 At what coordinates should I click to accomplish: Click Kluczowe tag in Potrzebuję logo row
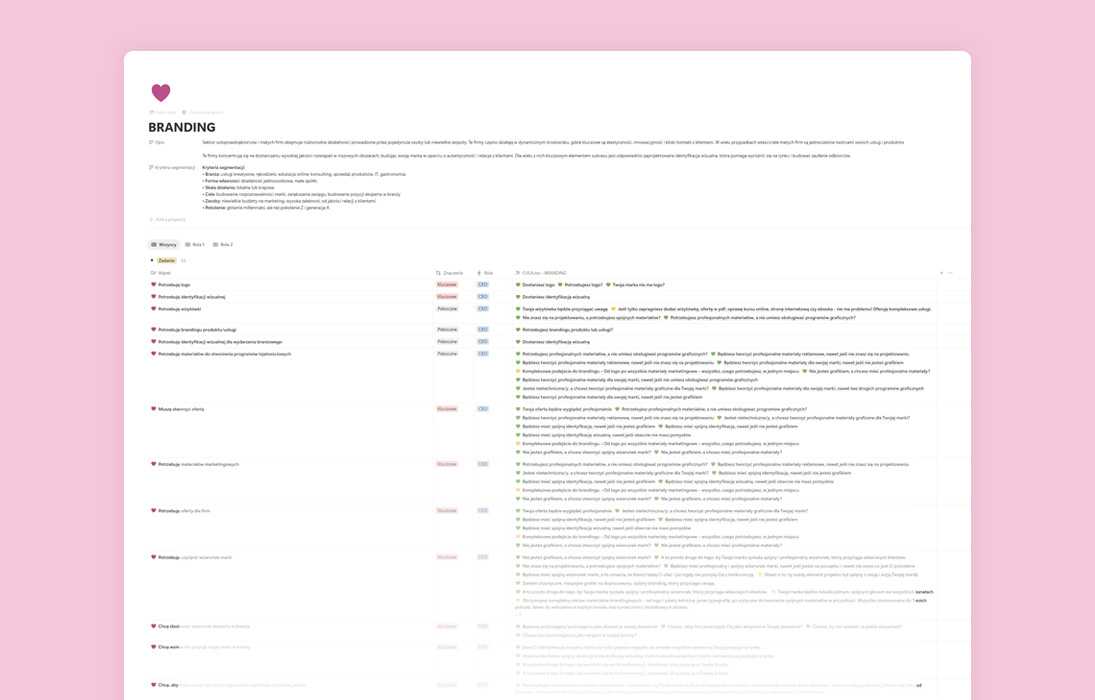pyautogui.click(x=447, y=285)
